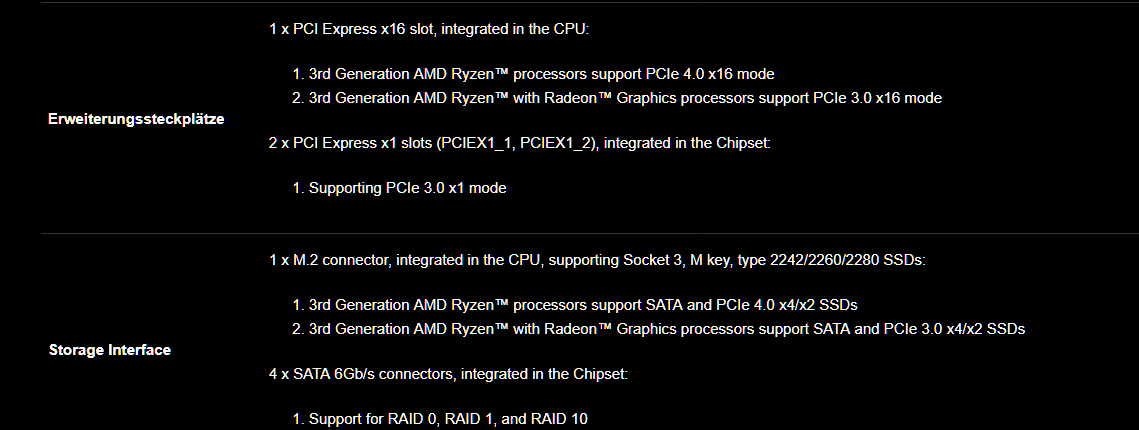Select the PCIe 3.0 x4/x2 SSDs line
The width and height of the screenshot is (1139, 430).
(x=658, y=329)
